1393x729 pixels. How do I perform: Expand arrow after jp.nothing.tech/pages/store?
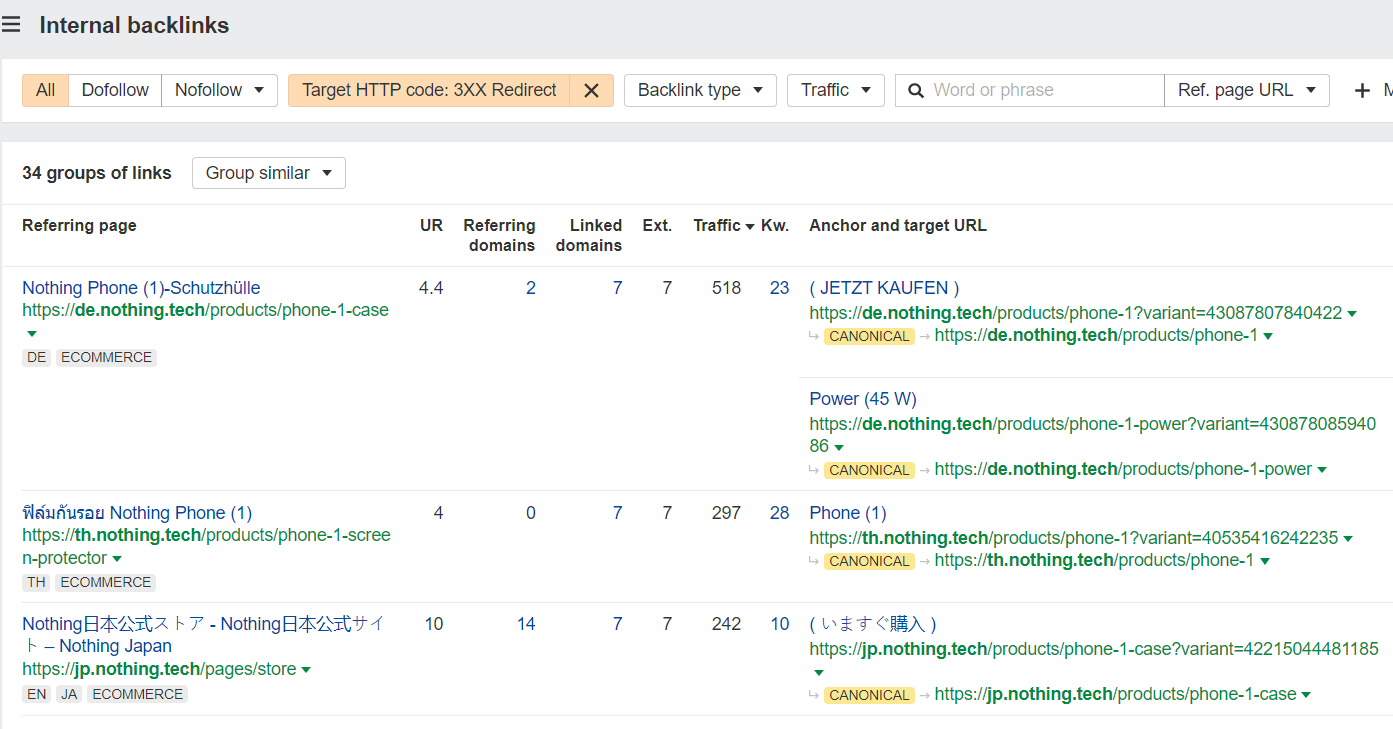coord(306,670)
